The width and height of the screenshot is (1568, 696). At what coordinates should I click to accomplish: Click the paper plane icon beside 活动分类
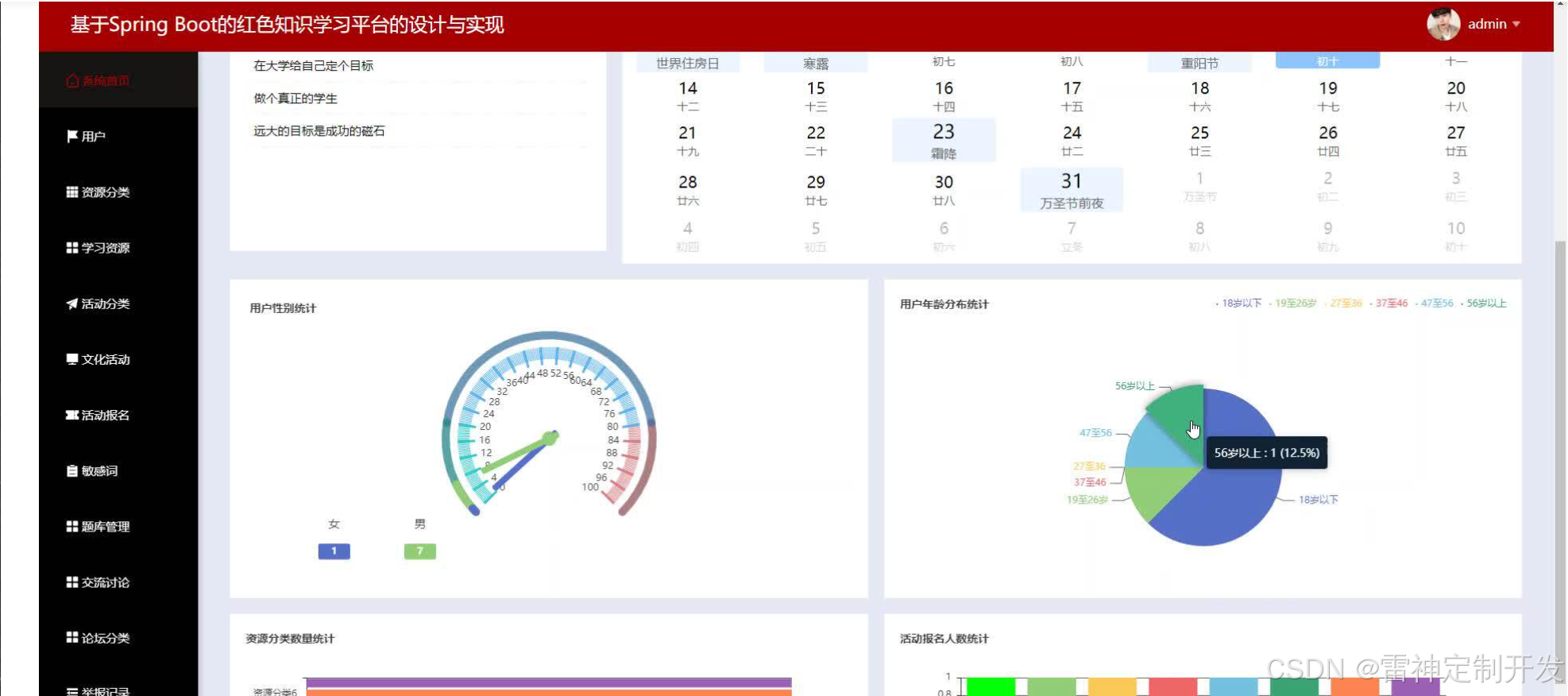point(72,304)
